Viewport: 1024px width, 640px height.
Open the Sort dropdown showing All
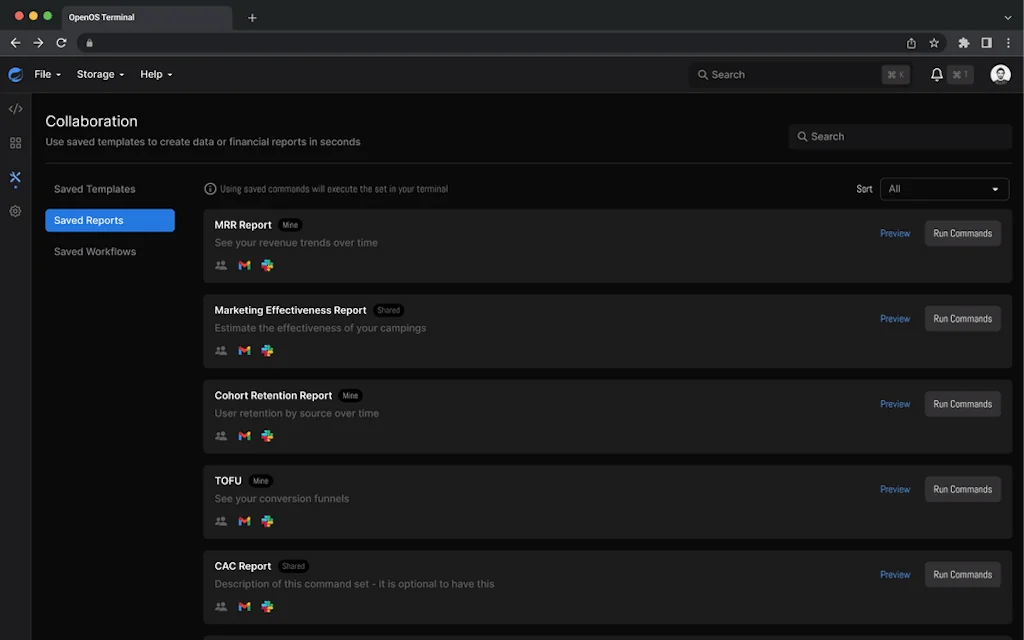[944, 189]
